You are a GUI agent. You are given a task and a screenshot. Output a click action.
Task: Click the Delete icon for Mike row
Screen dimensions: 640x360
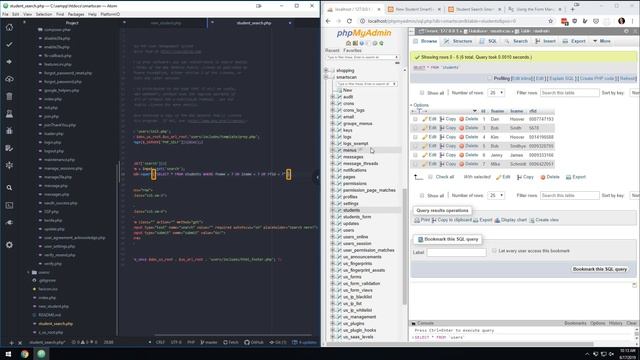pyautogui.click(x=462, y=164)
